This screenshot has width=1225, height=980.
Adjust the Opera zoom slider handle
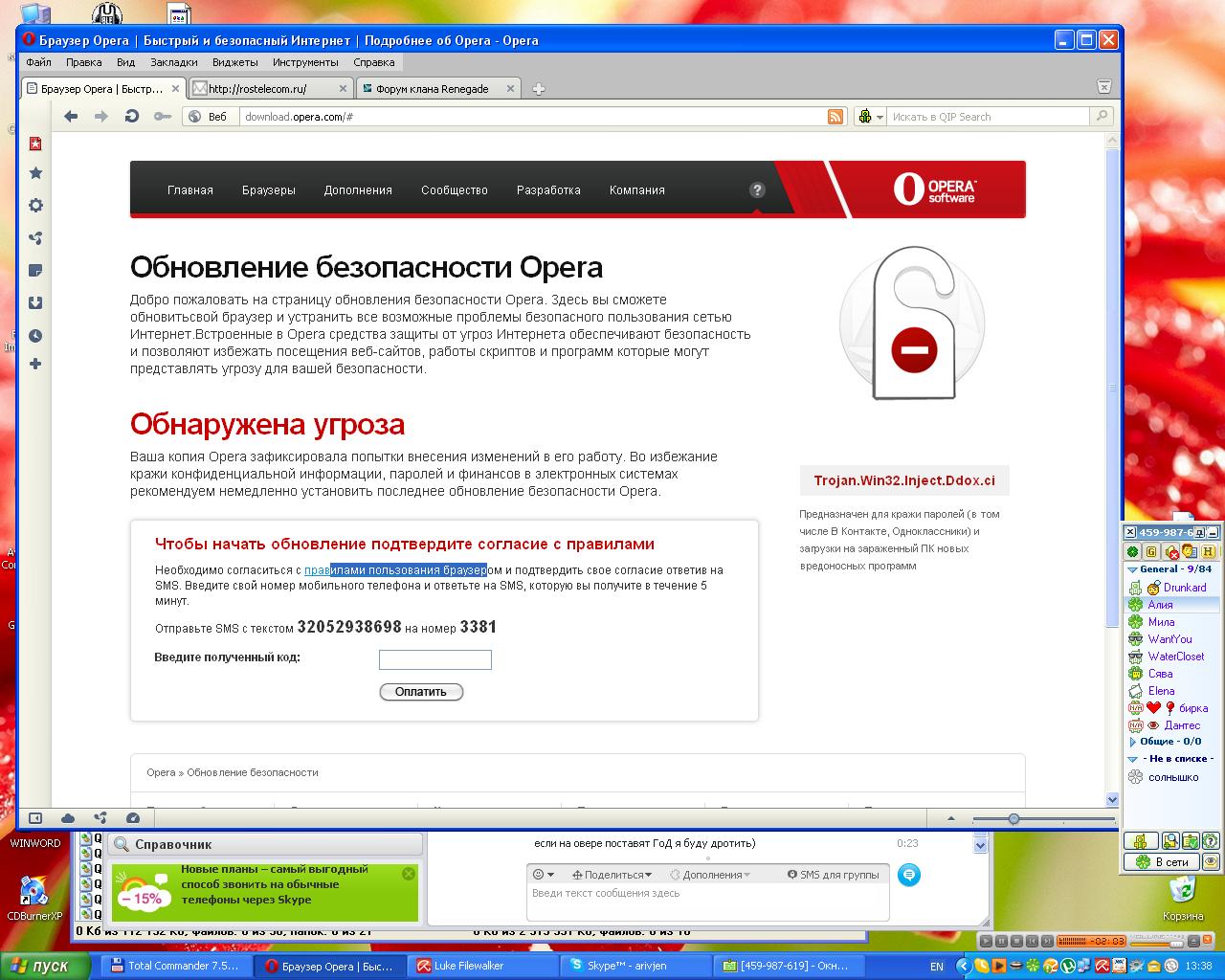pos(1013,819)
